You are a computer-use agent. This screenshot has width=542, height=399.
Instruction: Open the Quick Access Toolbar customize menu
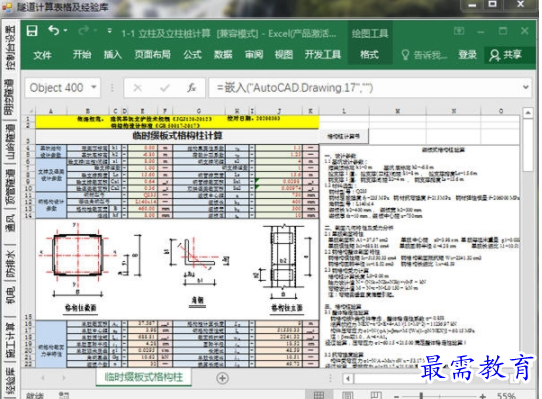(x=110, y=31)
